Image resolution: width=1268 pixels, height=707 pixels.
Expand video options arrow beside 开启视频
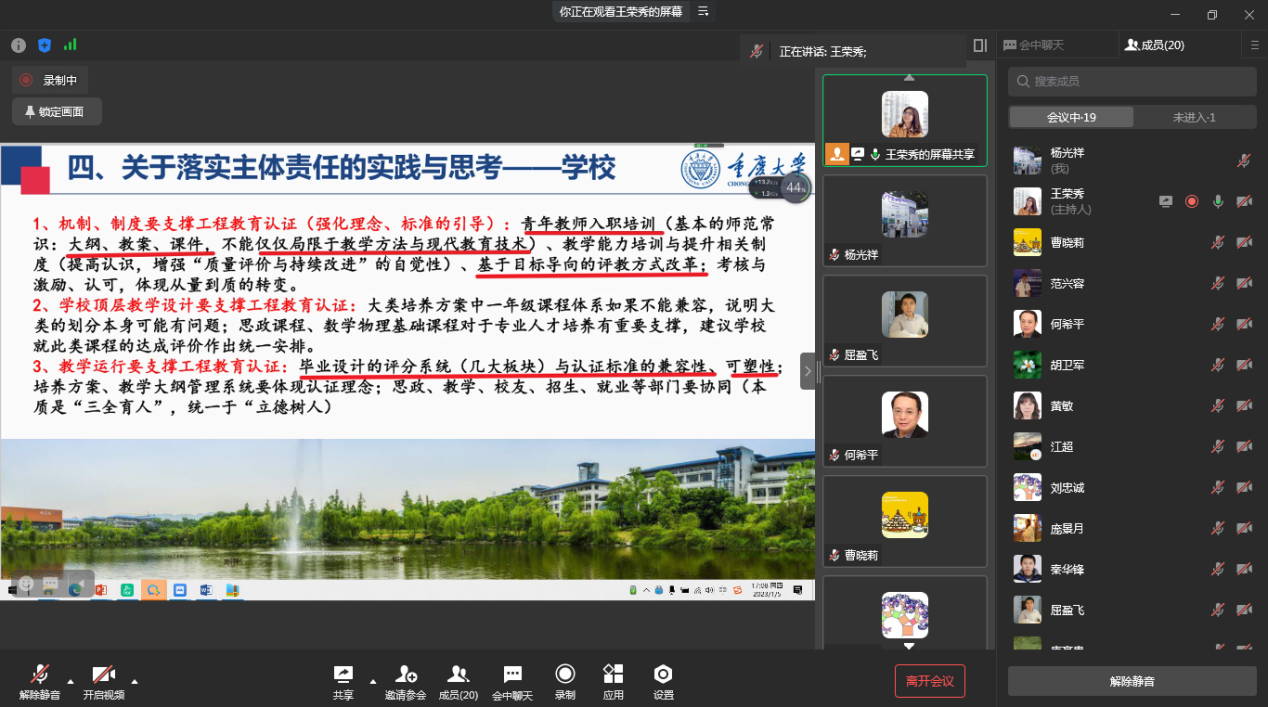point(134,682)
